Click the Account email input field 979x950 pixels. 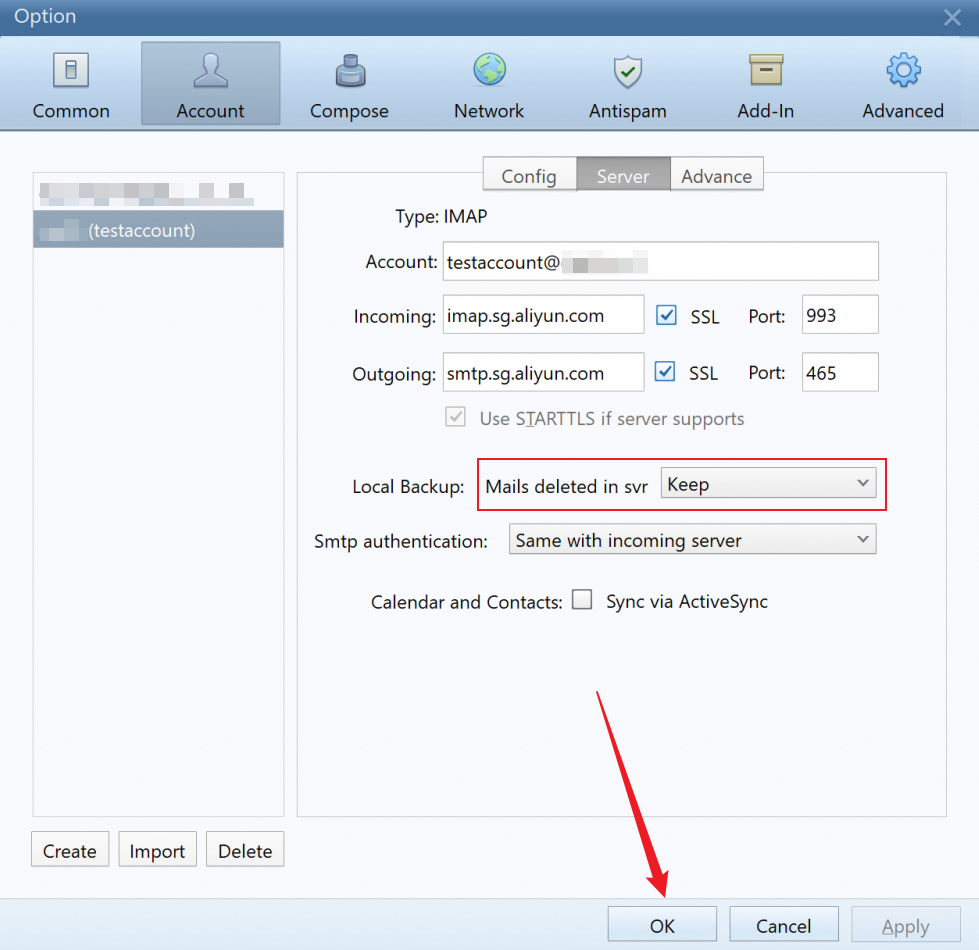click(661, 262)
